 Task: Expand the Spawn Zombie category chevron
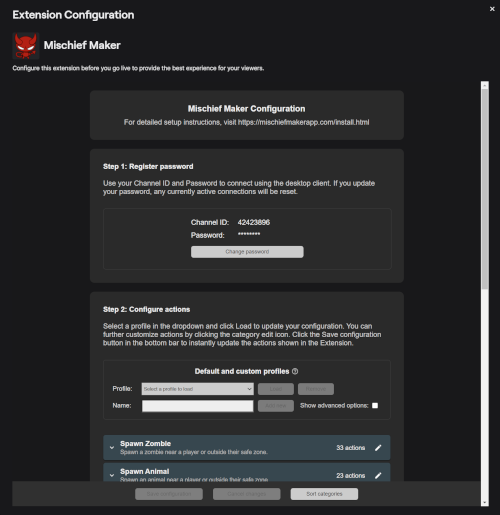tap(112, 448)
